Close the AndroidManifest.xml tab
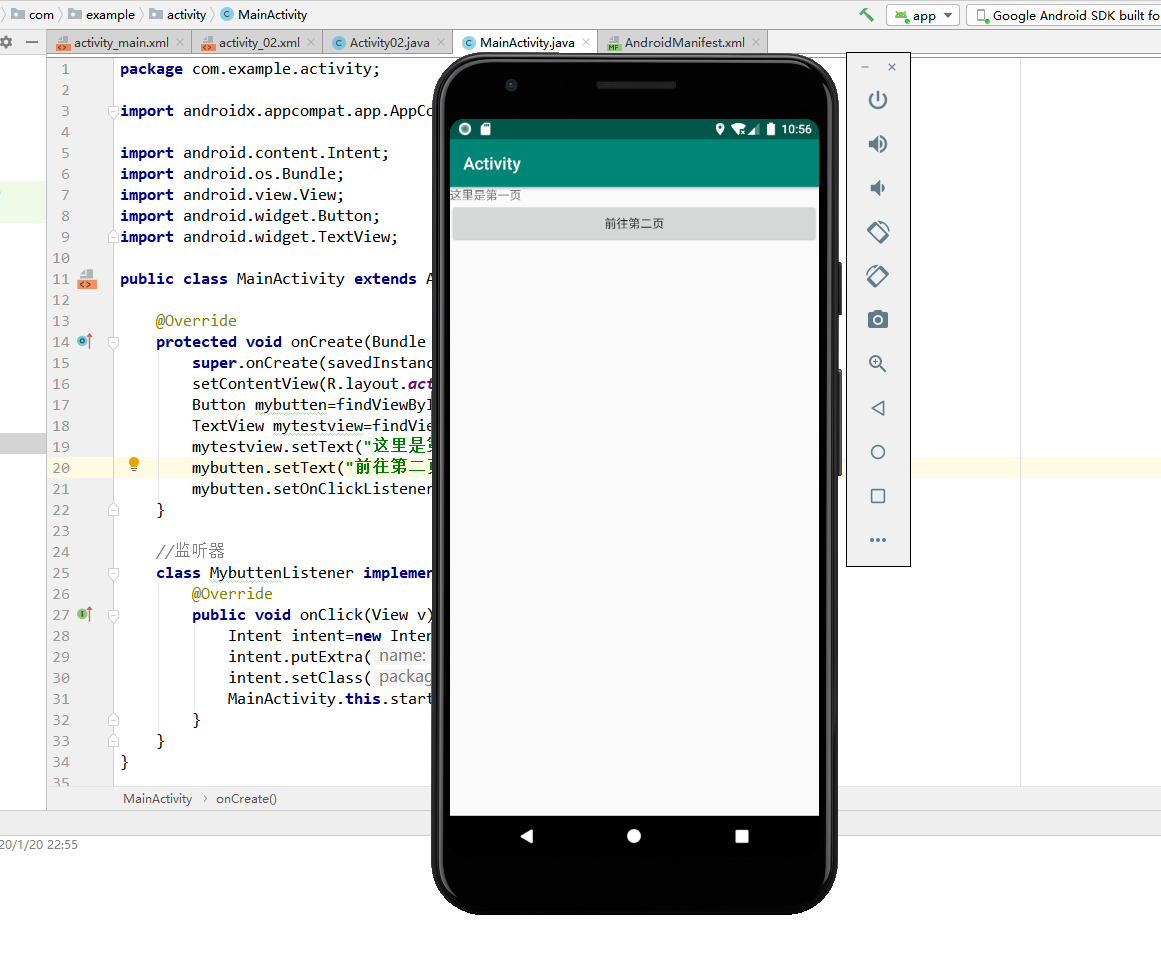 pyautogui.click(x=756, y=42)
